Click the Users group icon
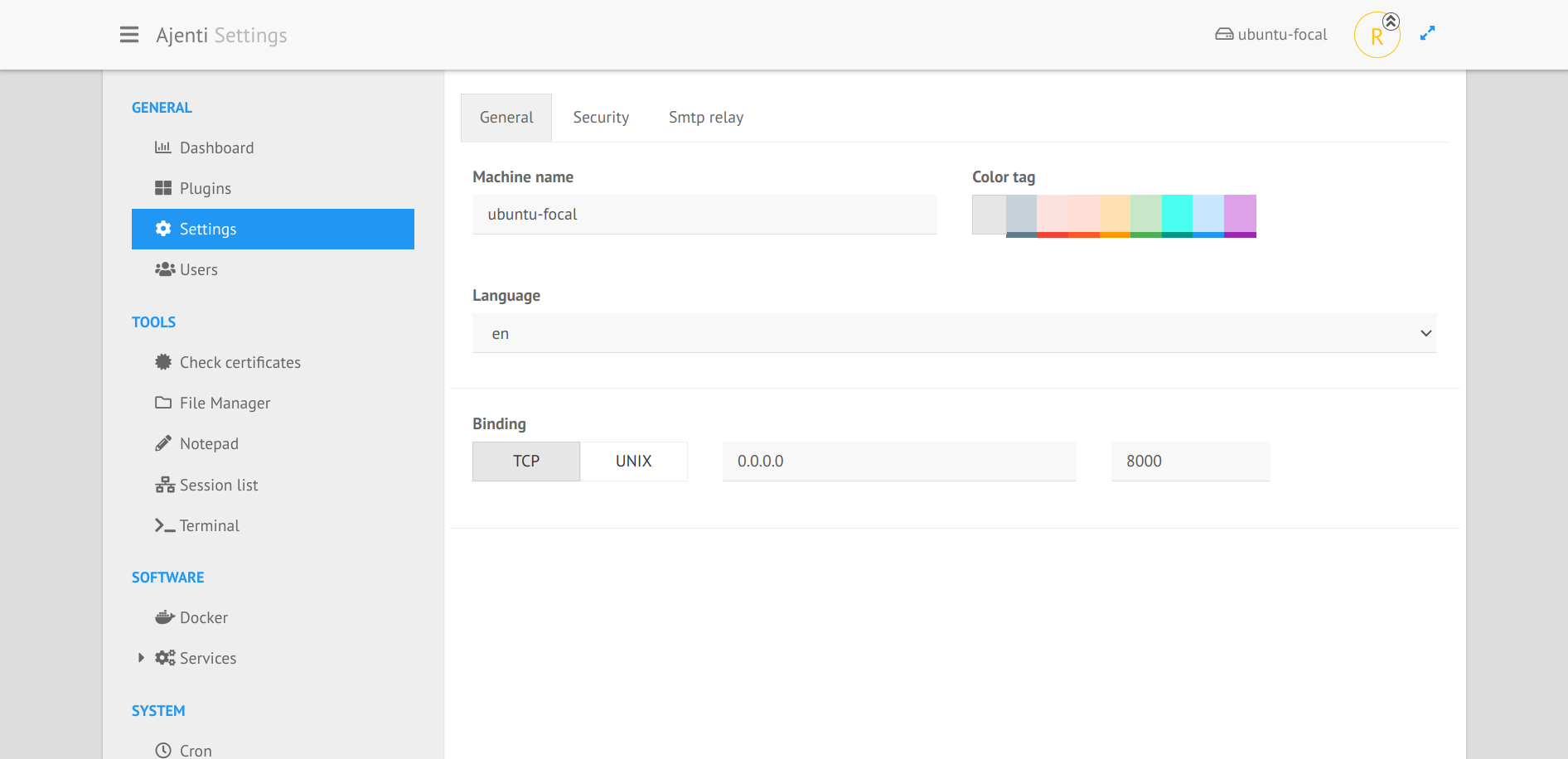 (165, 269)
